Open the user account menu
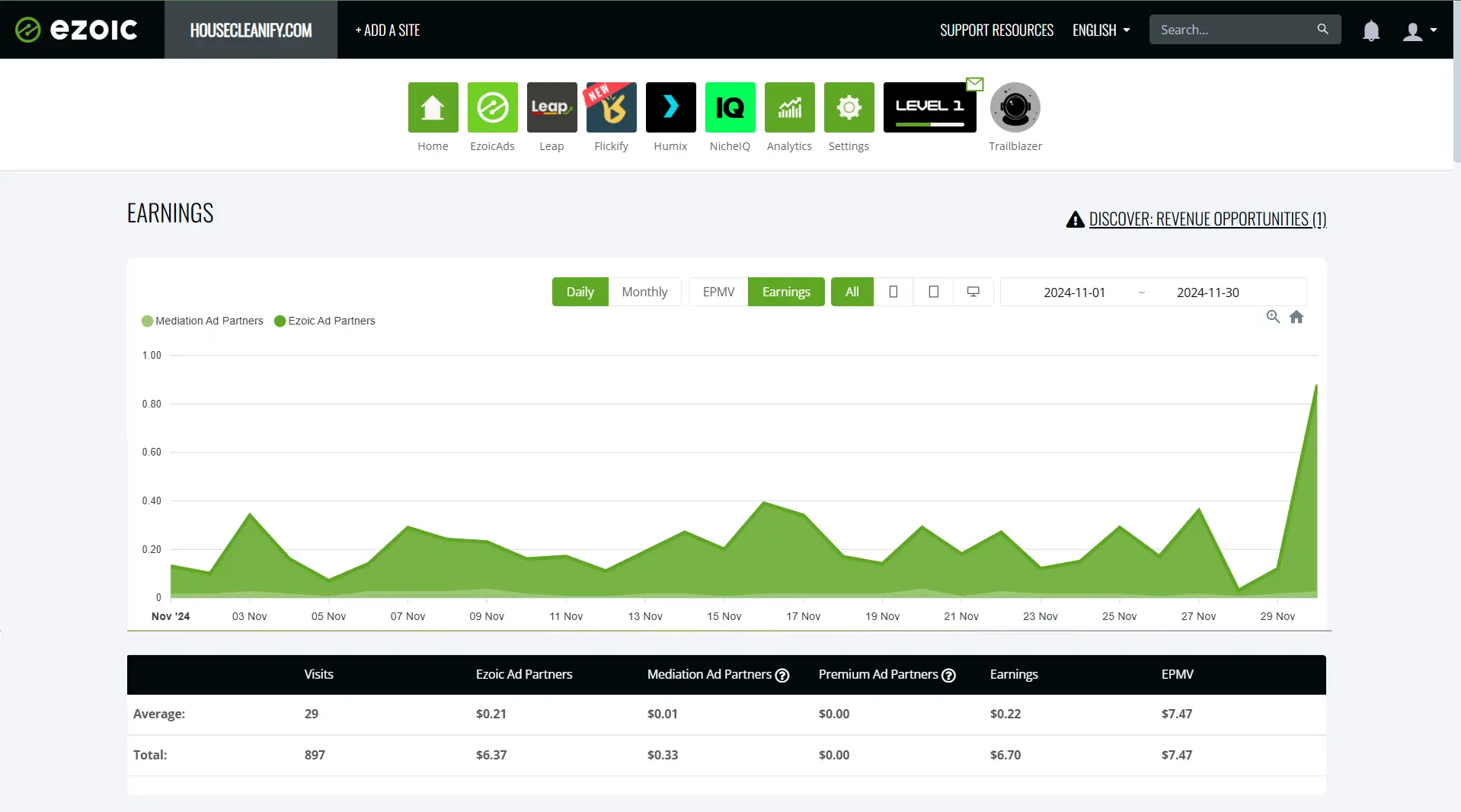The width and height of the screenshot is (1461, 812). (1419, 30)
